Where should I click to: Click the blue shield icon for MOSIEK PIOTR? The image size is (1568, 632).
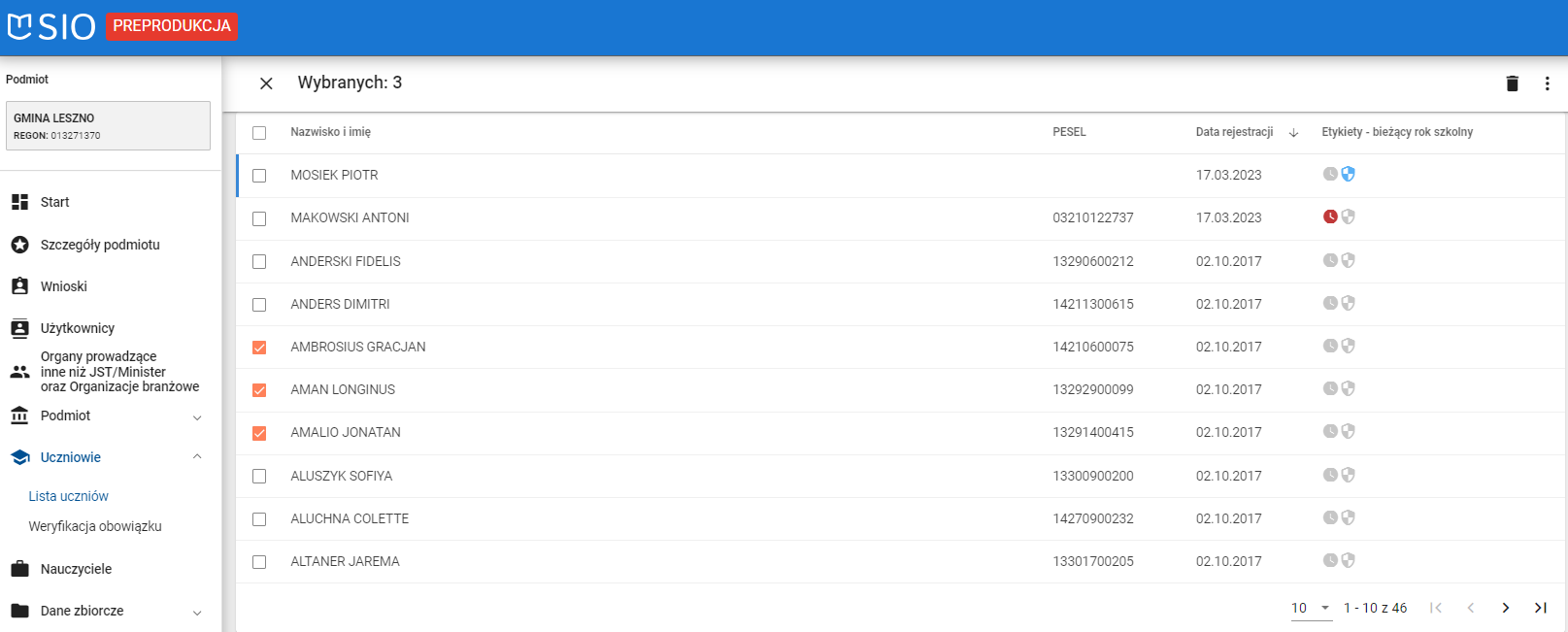coord(1348,174)
